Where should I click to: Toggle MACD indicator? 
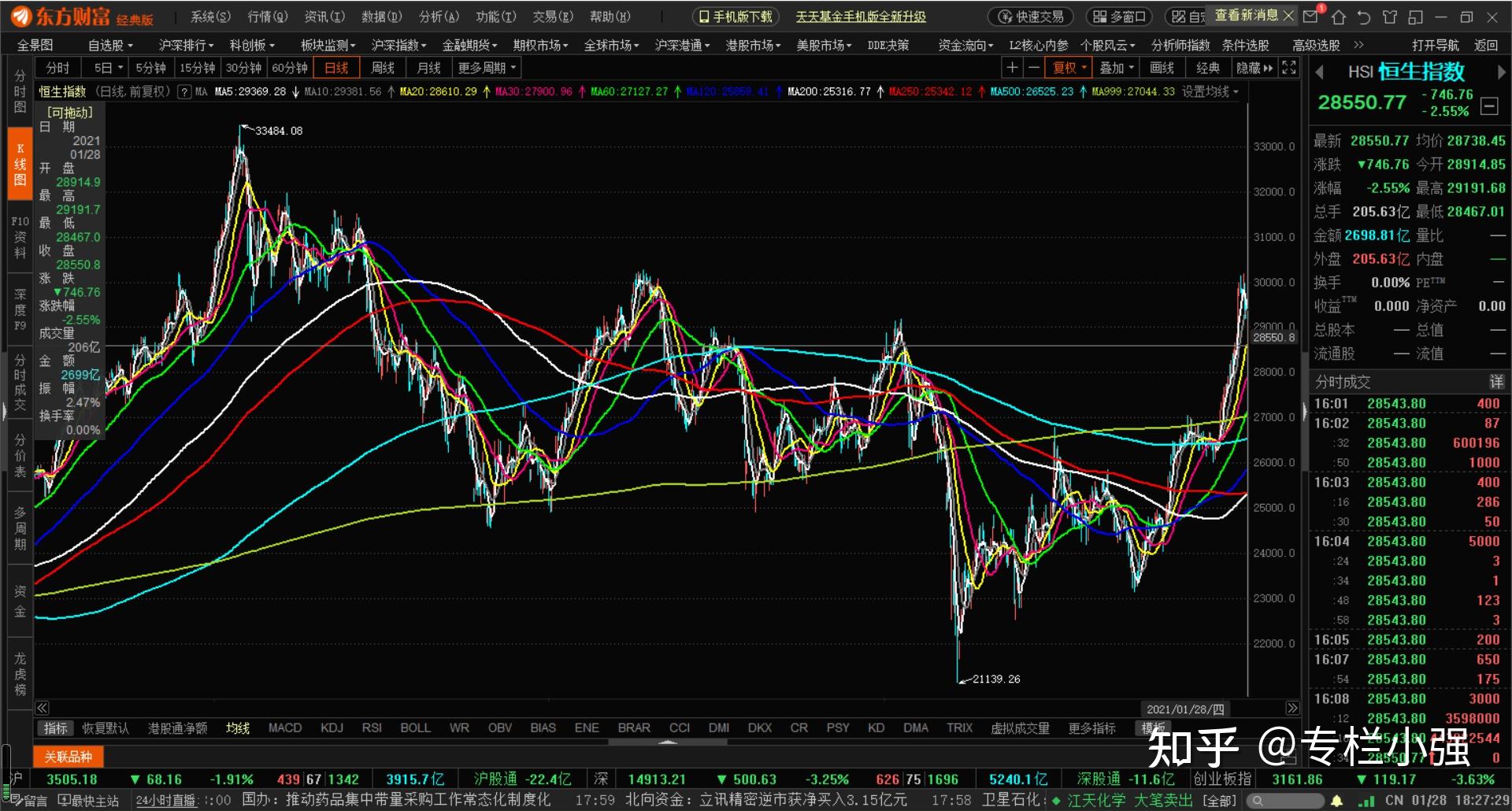[285, 728]
